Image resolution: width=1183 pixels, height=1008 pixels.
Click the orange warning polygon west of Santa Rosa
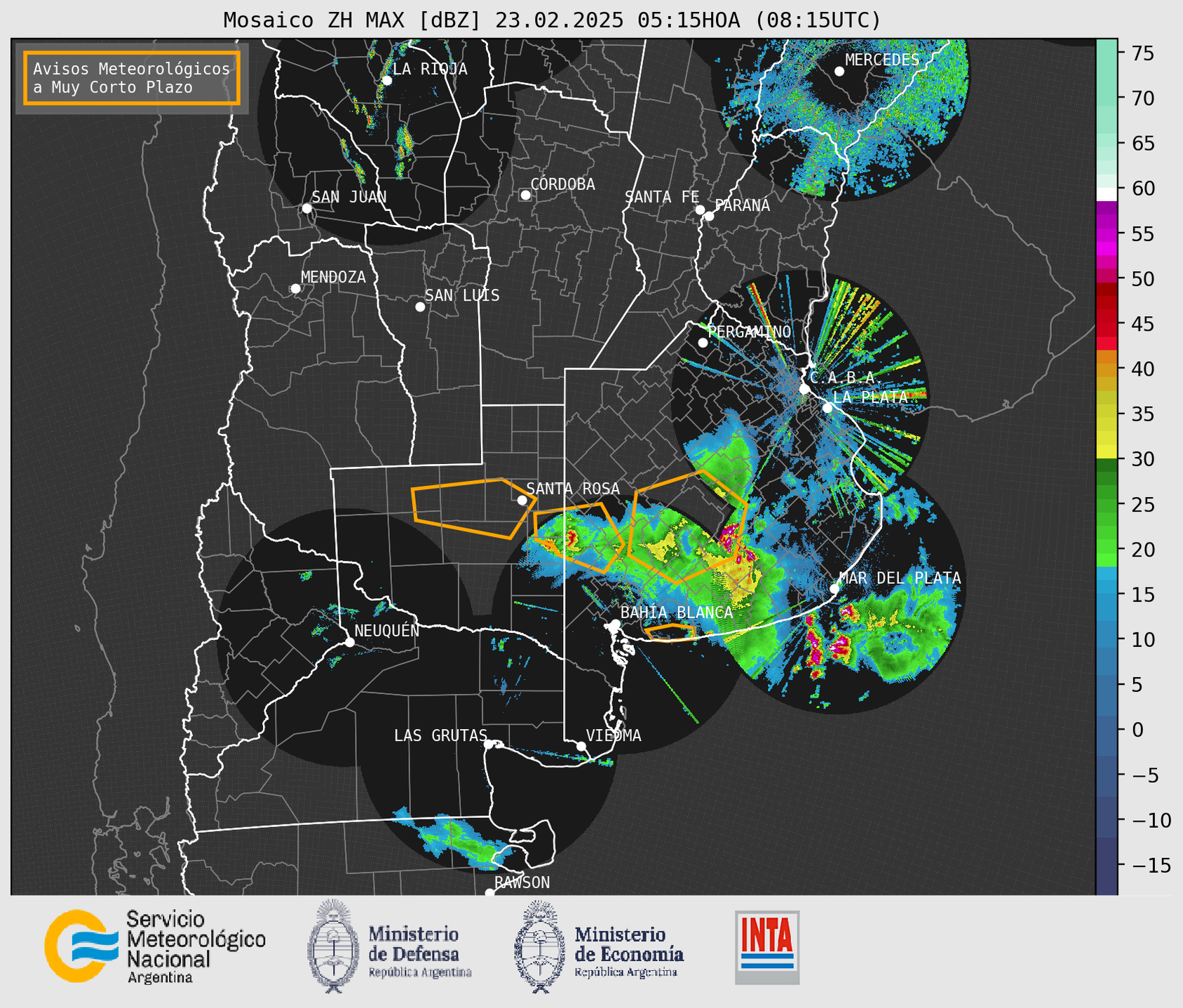point(474,508)
